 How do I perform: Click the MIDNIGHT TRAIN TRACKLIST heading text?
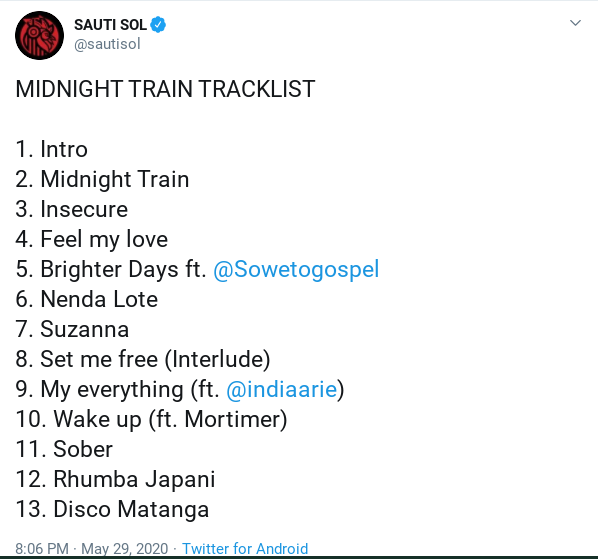(165, 89)
